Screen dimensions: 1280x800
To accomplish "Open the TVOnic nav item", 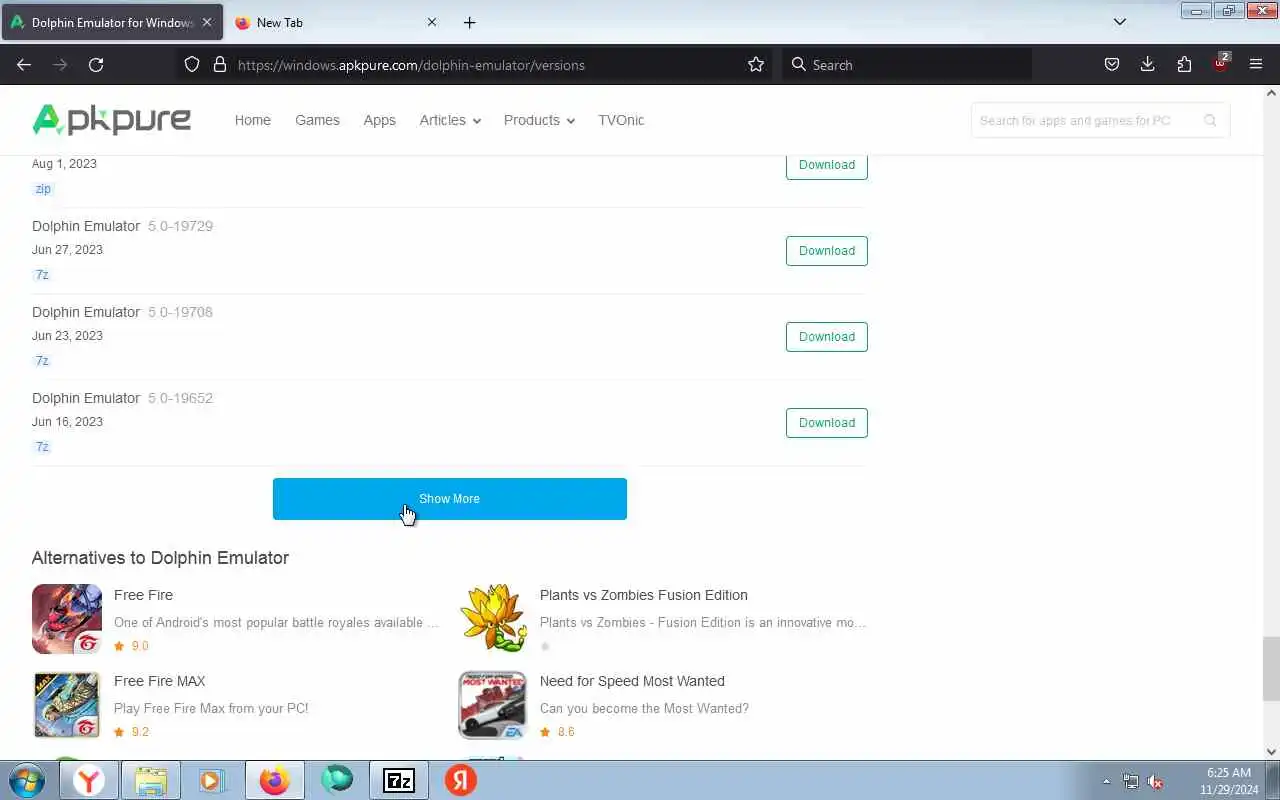I will 621,120.
